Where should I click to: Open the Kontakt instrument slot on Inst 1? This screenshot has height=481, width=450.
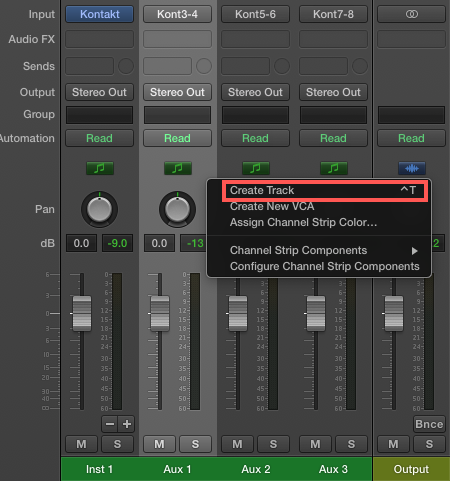pyautogui.click(x=100, y=14)
